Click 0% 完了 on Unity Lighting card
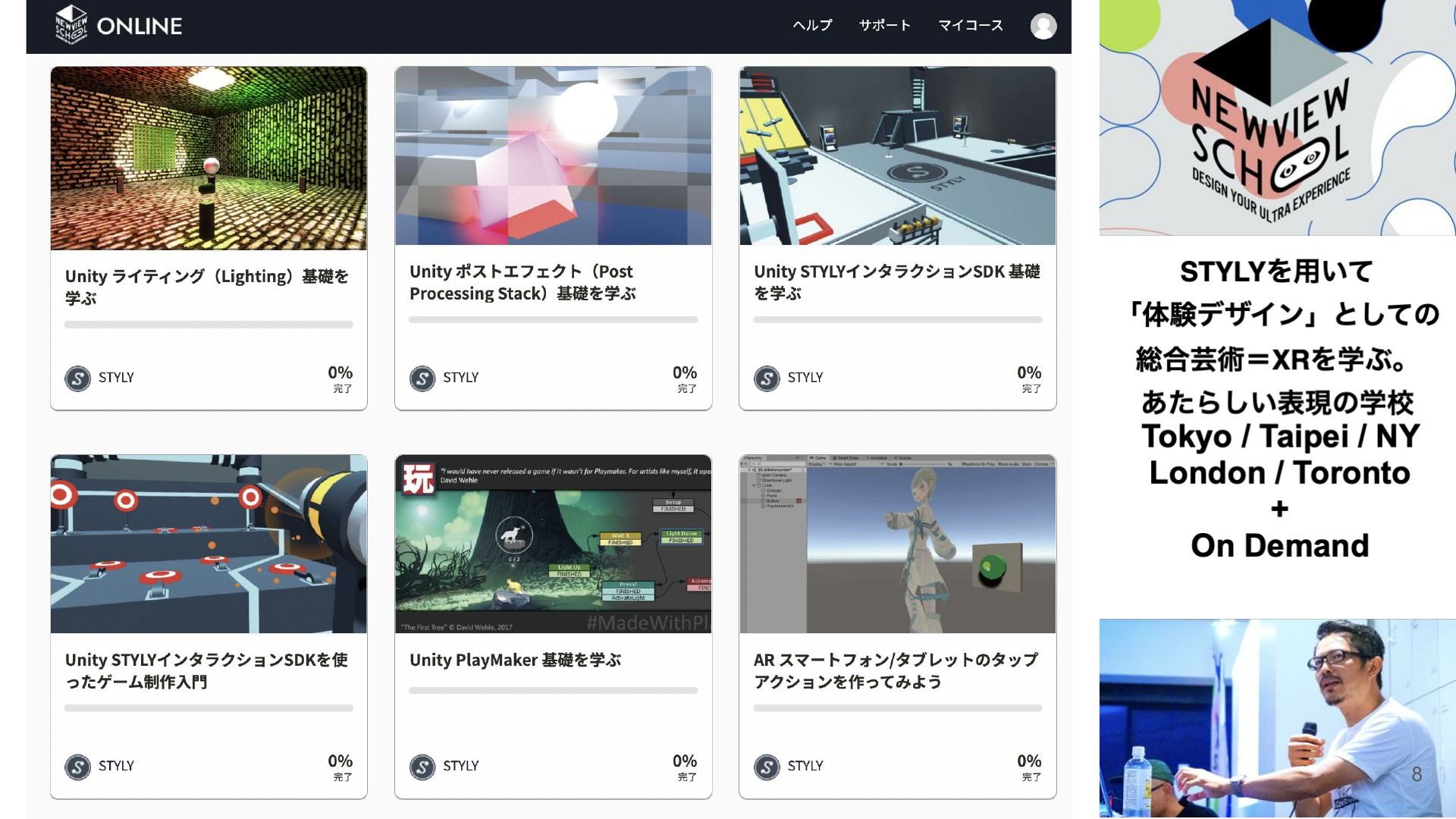The height and width of the screenshot is (819, 1456). (x=340, y=378)
